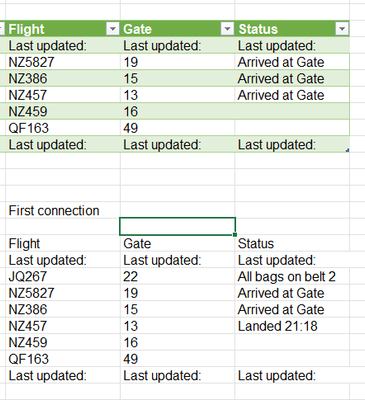
Task: Open the Flight column filter dropdown
Action: [x=113, y=29]
